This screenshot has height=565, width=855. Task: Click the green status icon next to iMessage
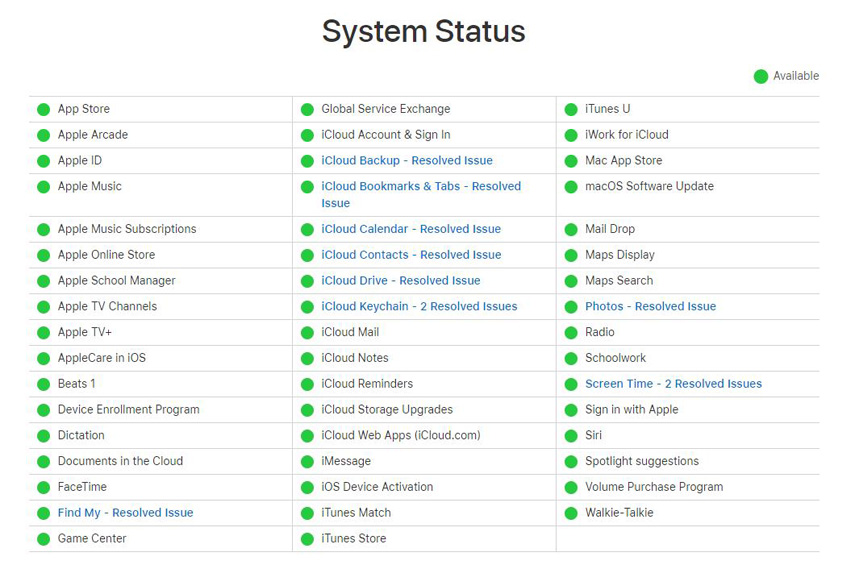(307, 461)
